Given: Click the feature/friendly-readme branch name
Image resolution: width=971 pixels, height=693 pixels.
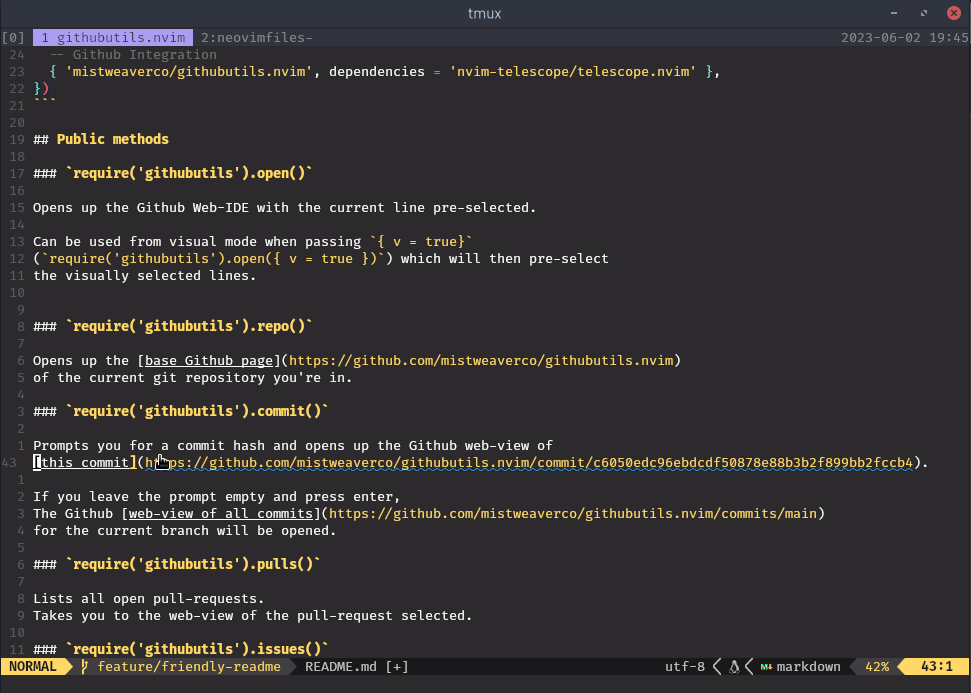Looking at the screenshot, I should click(x=189, y=666).
